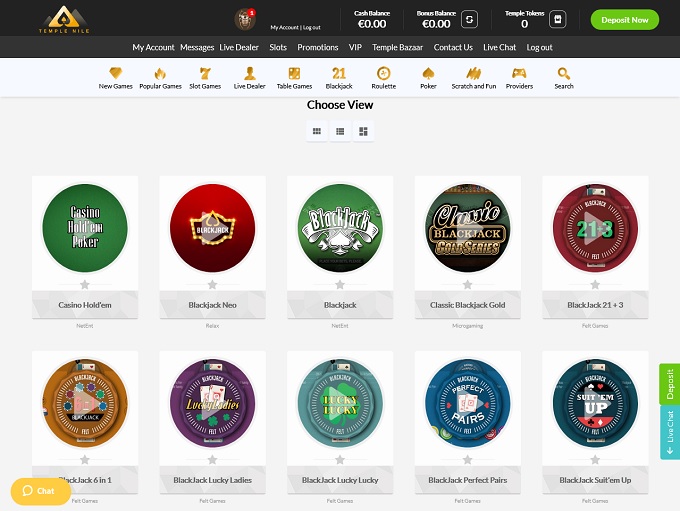
Task: Click the Log out link under avatar
Action: [308, 27]
